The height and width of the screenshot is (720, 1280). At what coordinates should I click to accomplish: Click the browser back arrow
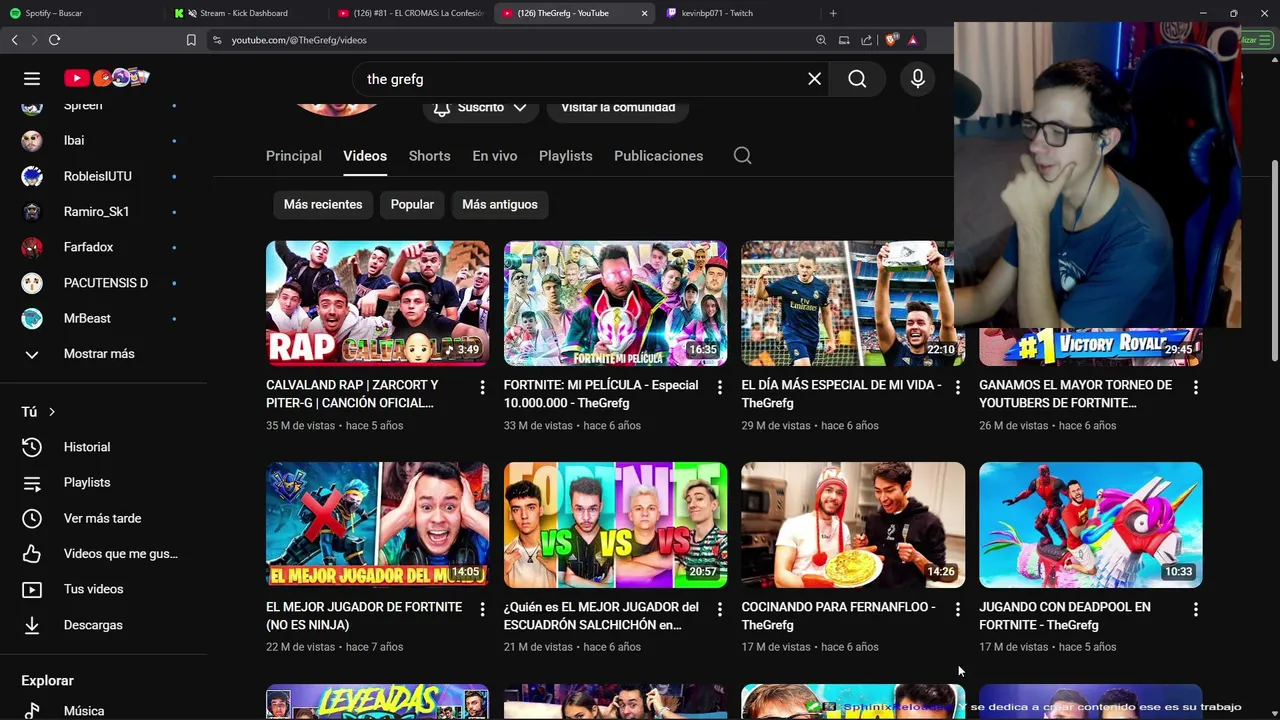[14, 40]
